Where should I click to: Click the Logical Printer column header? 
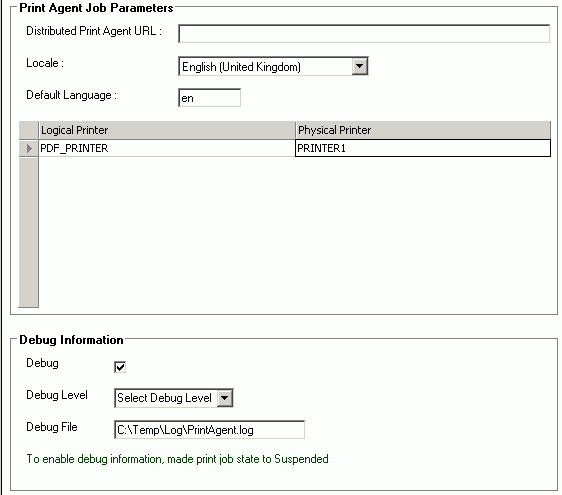[167, 130]
